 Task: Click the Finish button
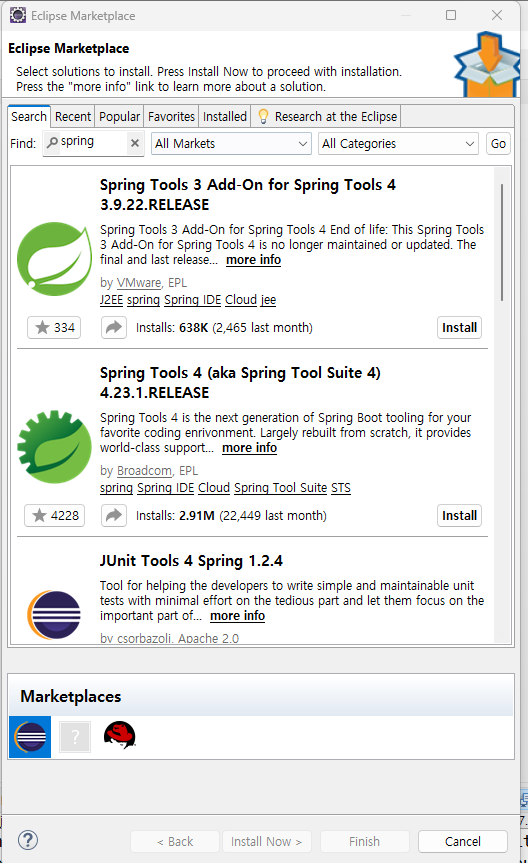click(364, 842)
